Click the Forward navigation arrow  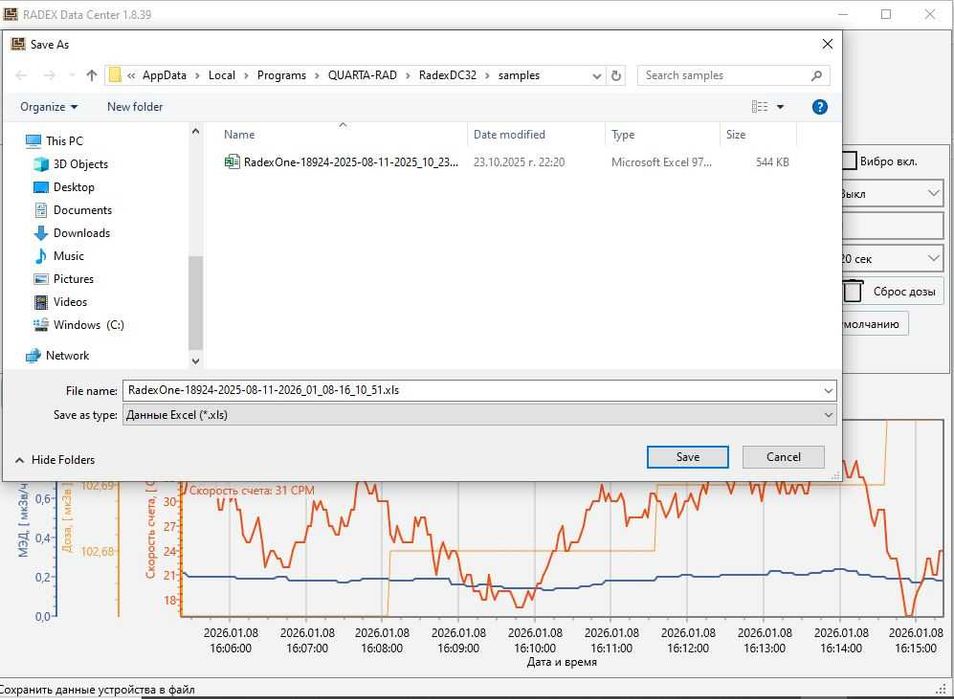coord(49,75)
